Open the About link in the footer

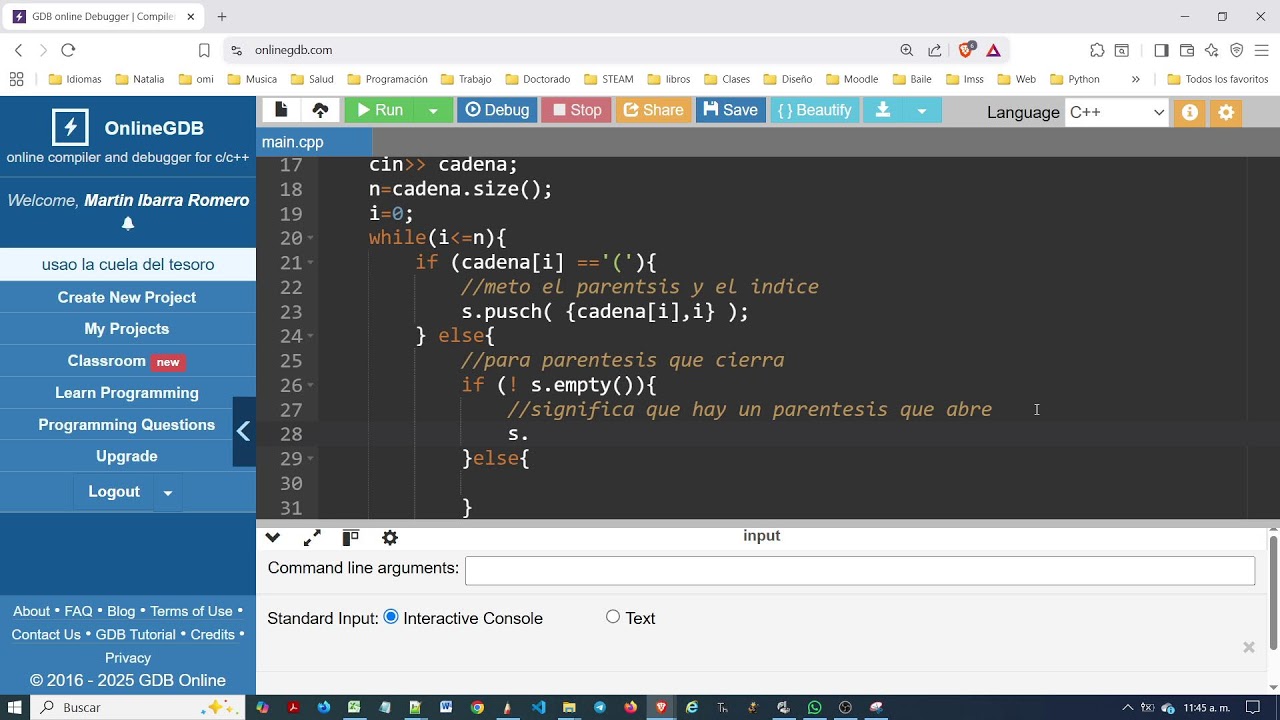point(31,611)
